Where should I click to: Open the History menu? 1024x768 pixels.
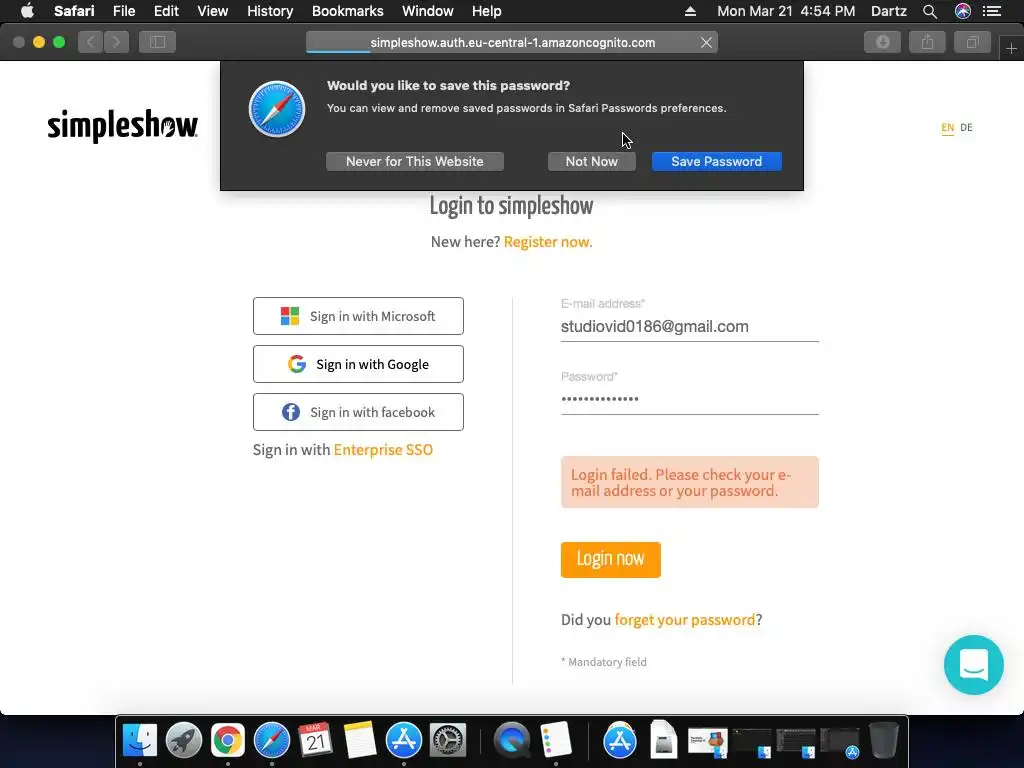(270, 11)
